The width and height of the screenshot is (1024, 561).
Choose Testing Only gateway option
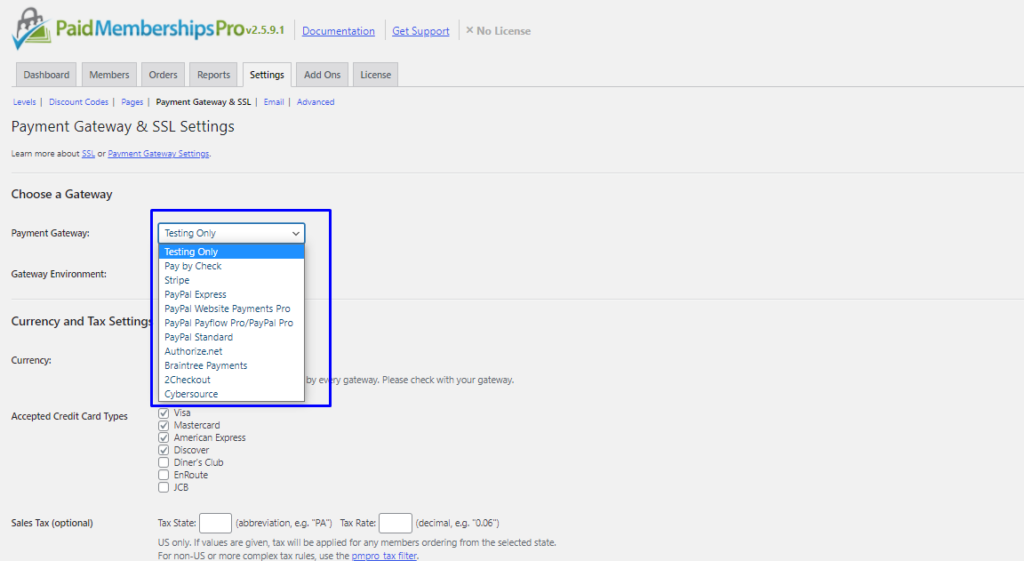point(231,251)
